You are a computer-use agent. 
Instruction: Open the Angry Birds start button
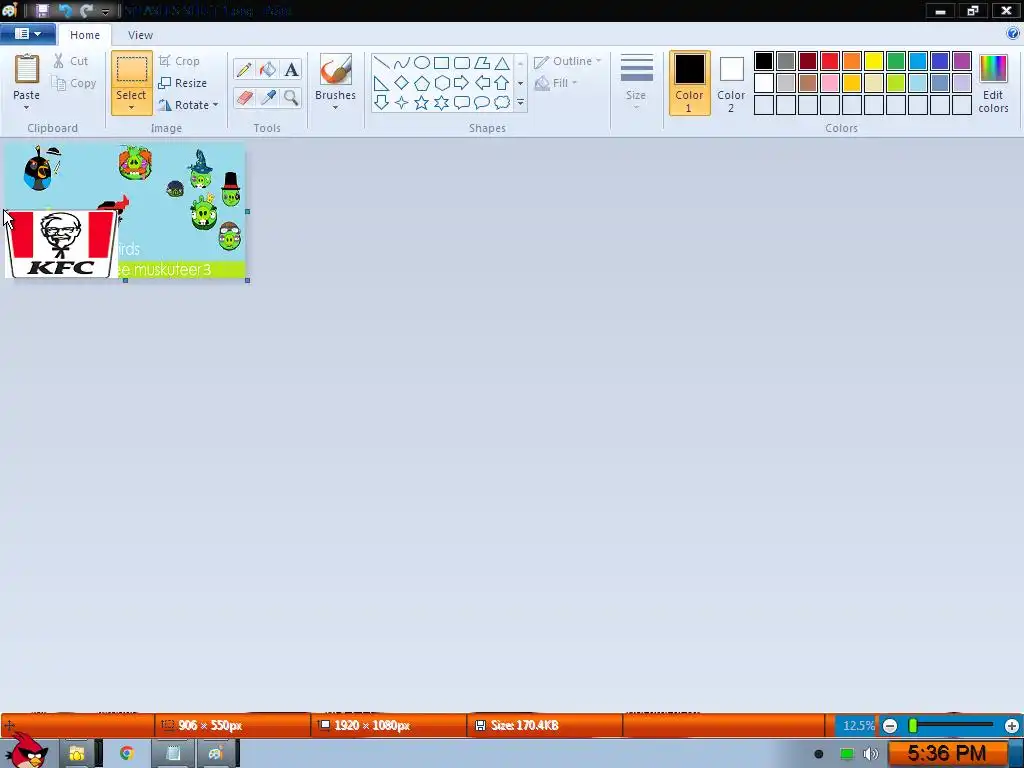click(x=26, y=751)
